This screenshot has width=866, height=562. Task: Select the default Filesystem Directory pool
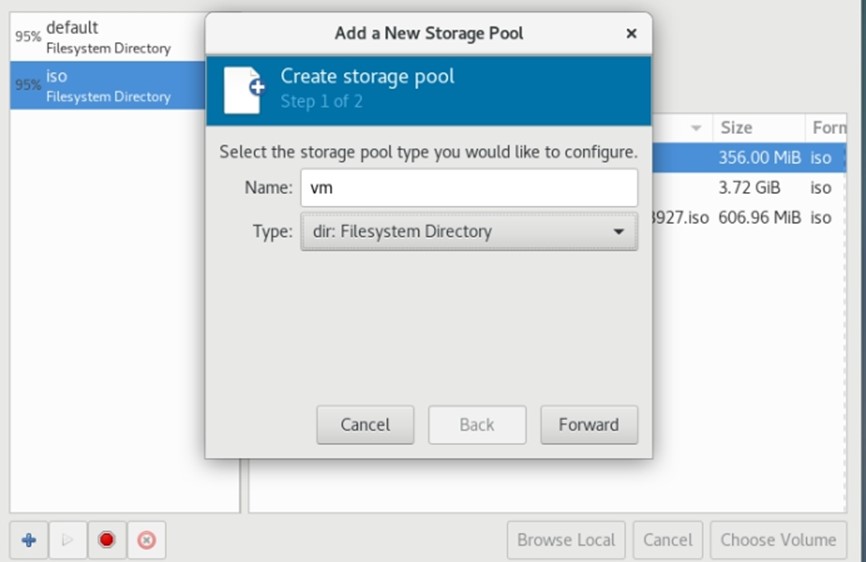108,37
